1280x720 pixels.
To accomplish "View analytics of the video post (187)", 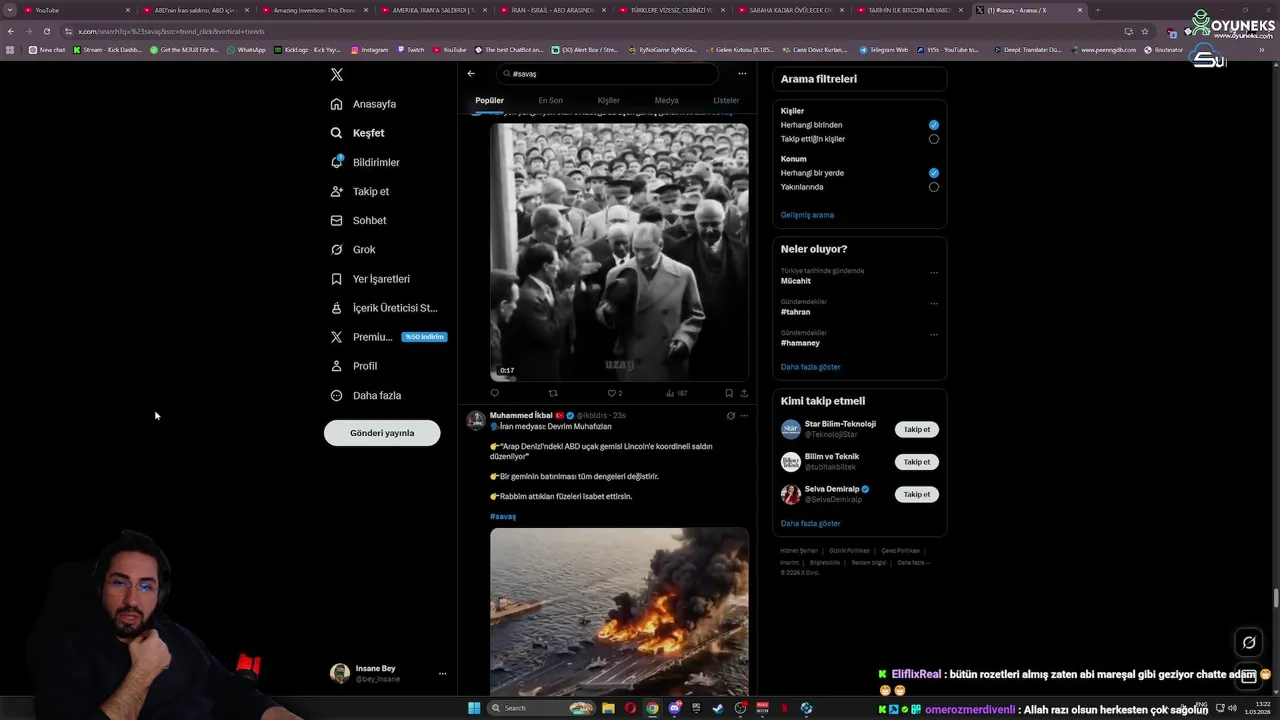I will click(676, 393).
